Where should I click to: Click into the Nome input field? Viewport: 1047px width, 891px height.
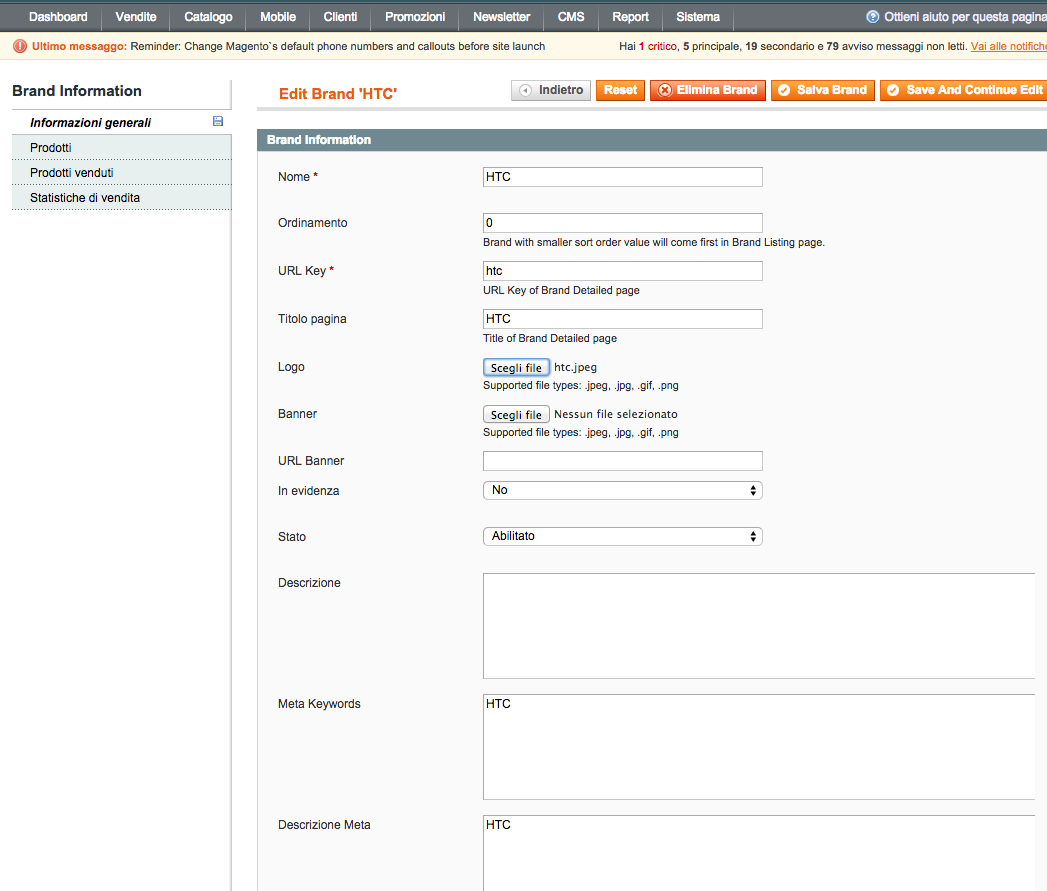click(x=622, y=177)
